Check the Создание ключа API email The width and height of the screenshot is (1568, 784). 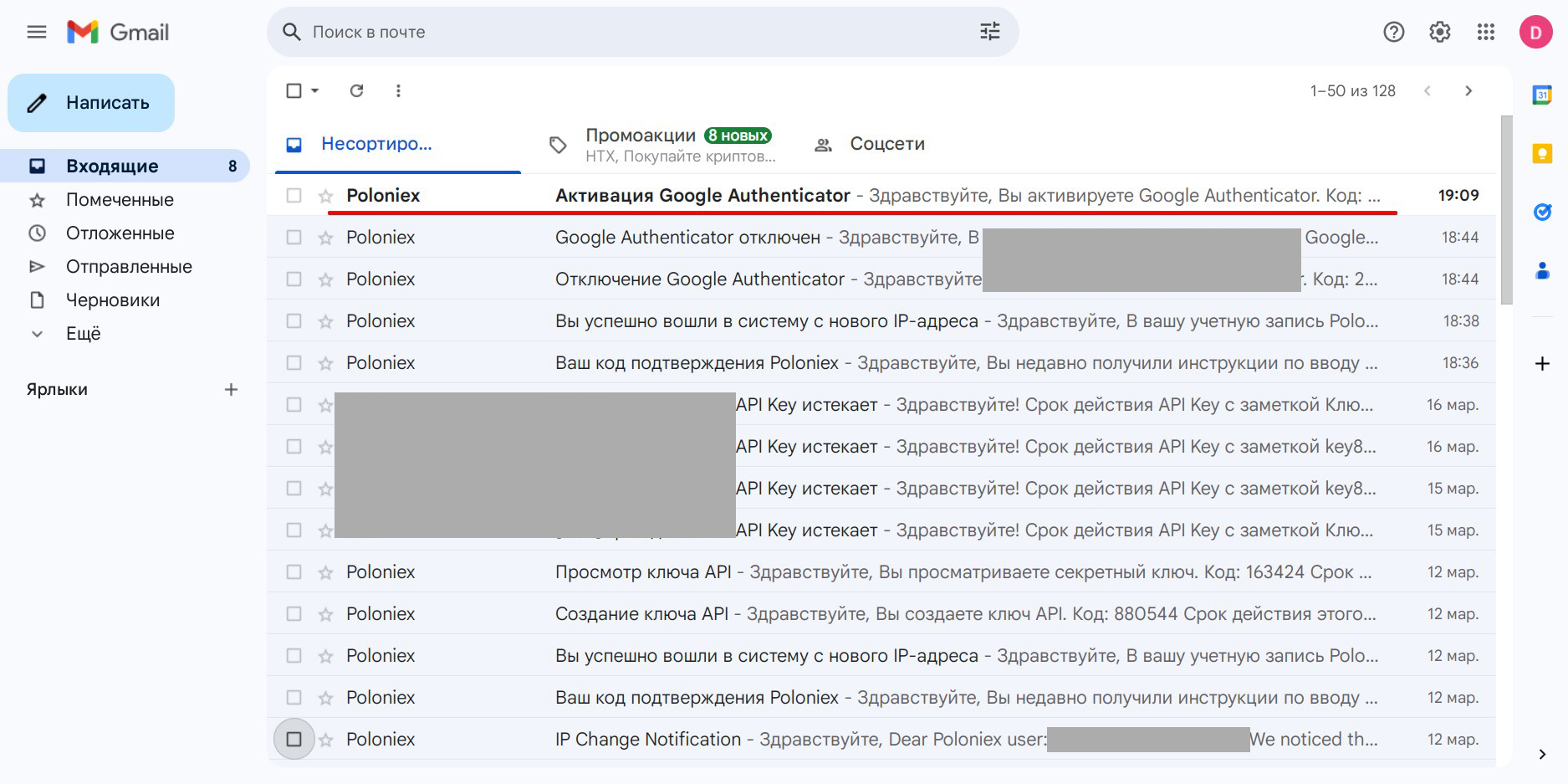click(294, 613)
